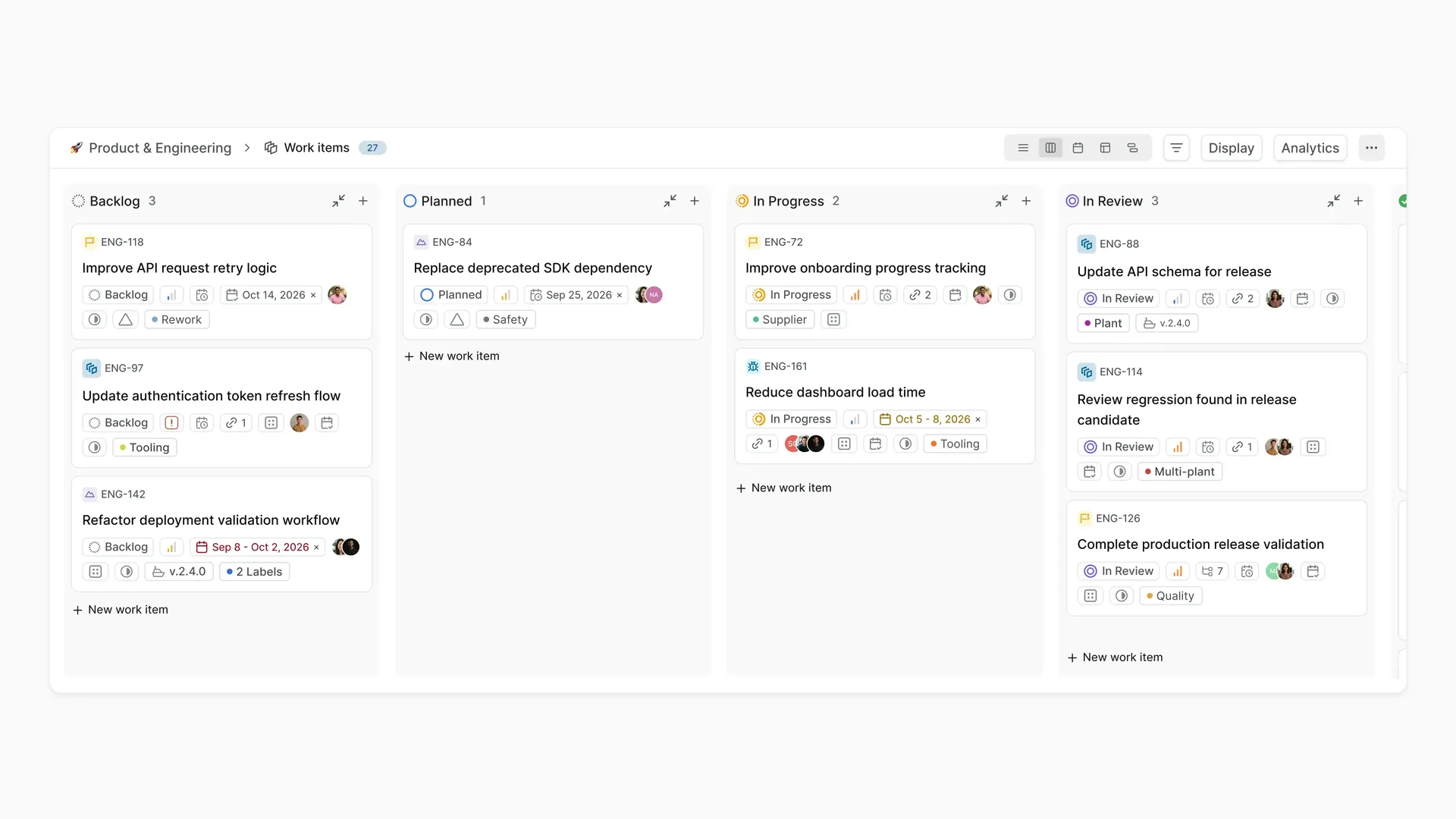Open the filters icon button
Viewport: 1456px width, 819px height.
pos(1176,148)
